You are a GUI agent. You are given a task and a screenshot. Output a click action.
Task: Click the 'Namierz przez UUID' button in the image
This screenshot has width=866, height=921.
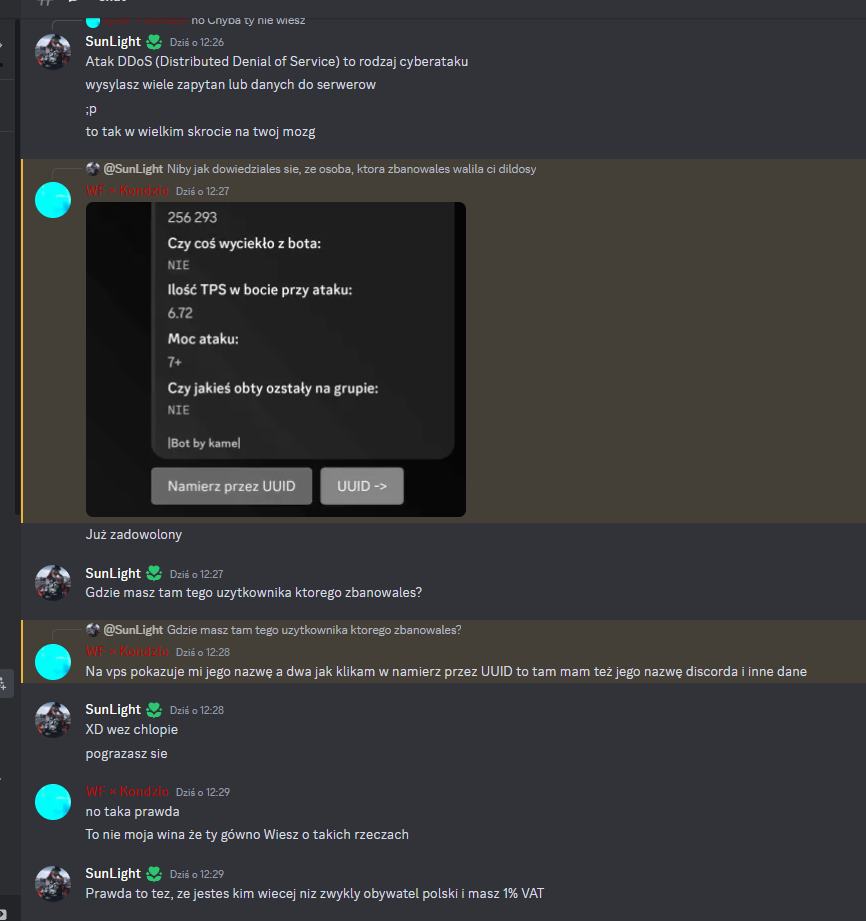pyautogui.click(x=231, y=486)
